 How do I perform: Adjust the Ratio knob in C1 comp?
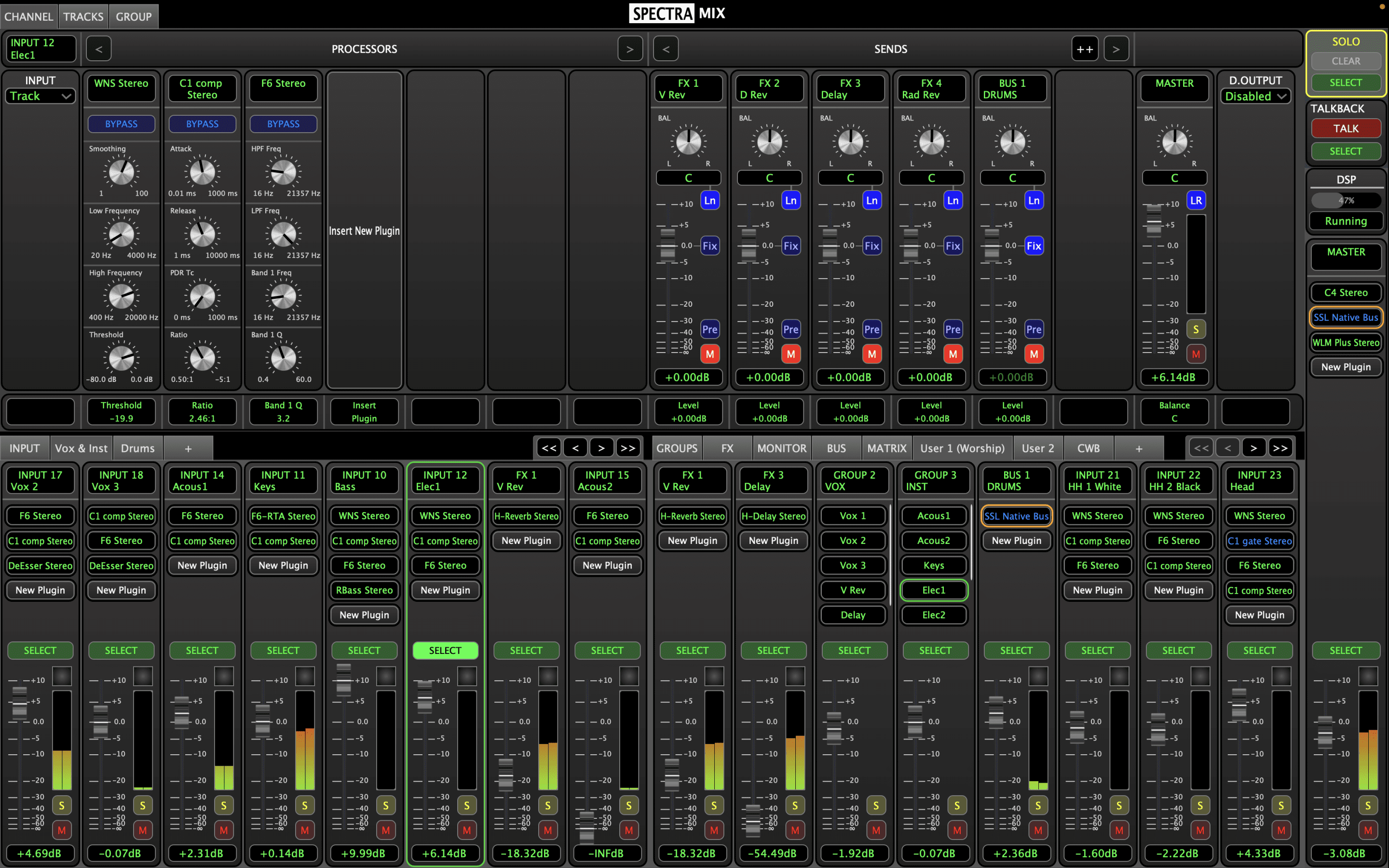202,358
